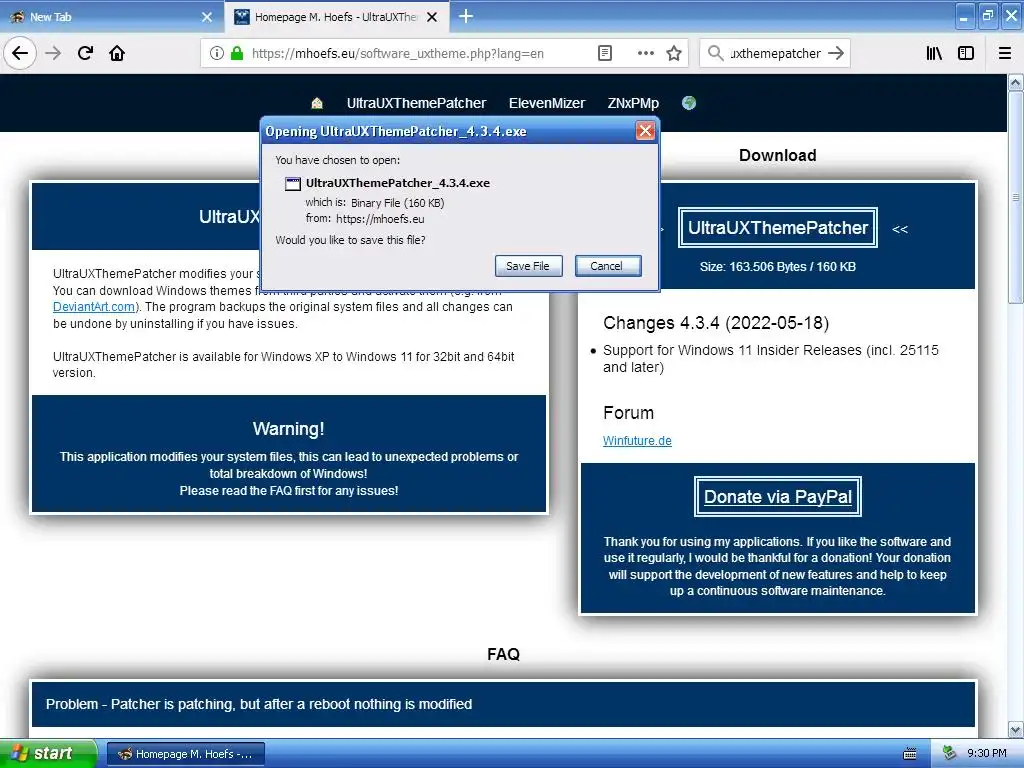Viewport: 1024px width, 768px height.
Task: Click Cancel in download dialog
Action: click(607, 266)
